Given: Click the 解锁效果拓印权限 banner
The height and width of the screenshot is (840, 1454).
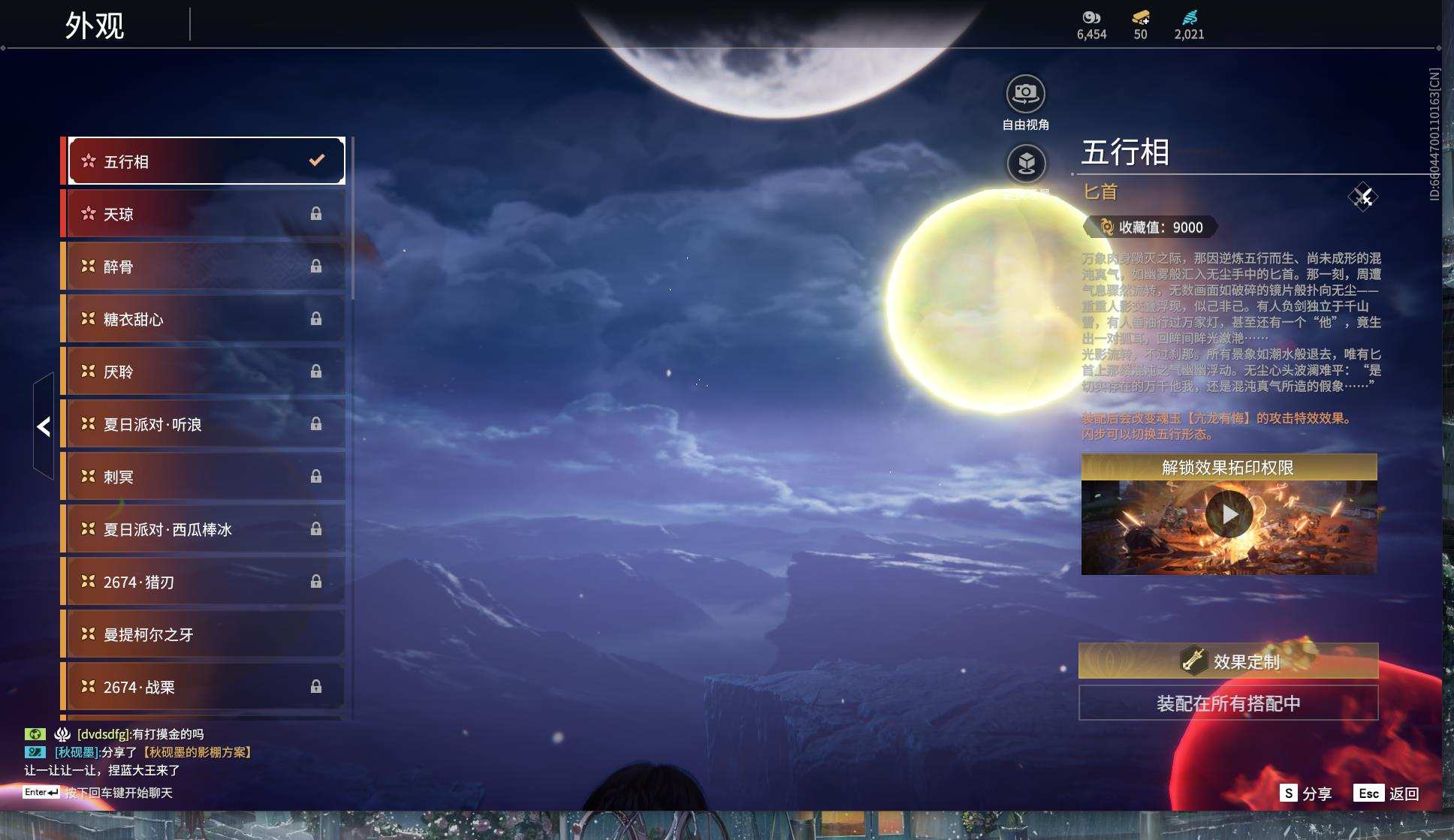Looking at the screenshot, I should tap(1229, 467).
